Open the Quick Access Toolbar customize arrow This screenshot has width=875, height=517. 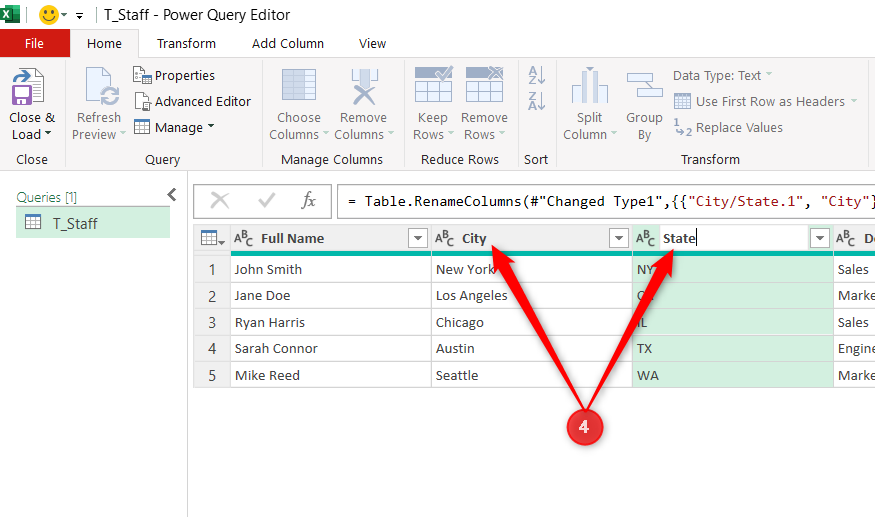click(x=80, y=16)
